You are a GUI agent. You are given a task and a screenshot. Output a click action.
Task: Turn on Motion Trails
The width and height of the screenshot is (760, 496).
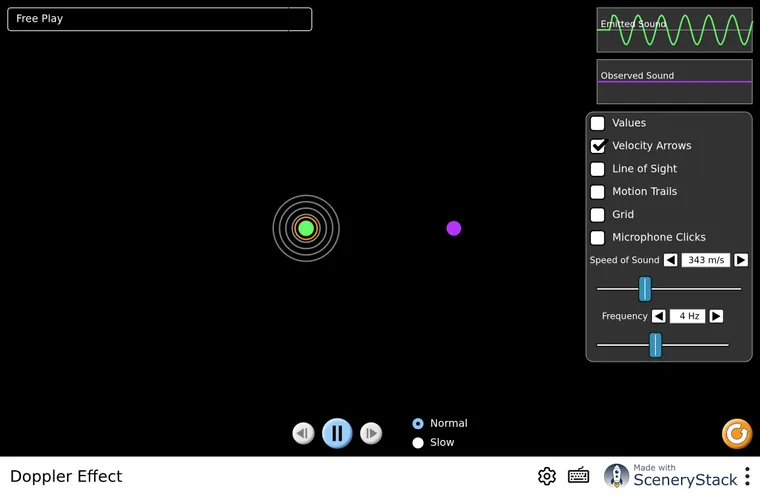(598, 192)
